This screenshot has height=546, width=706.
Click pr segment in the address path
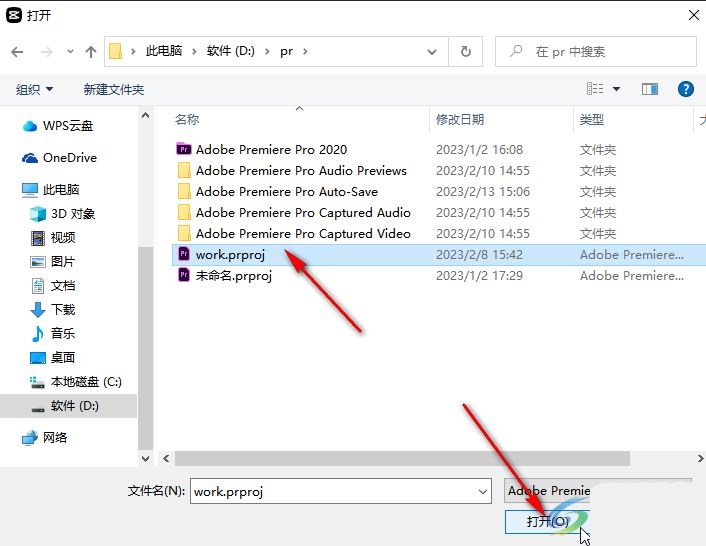point(286,51)
